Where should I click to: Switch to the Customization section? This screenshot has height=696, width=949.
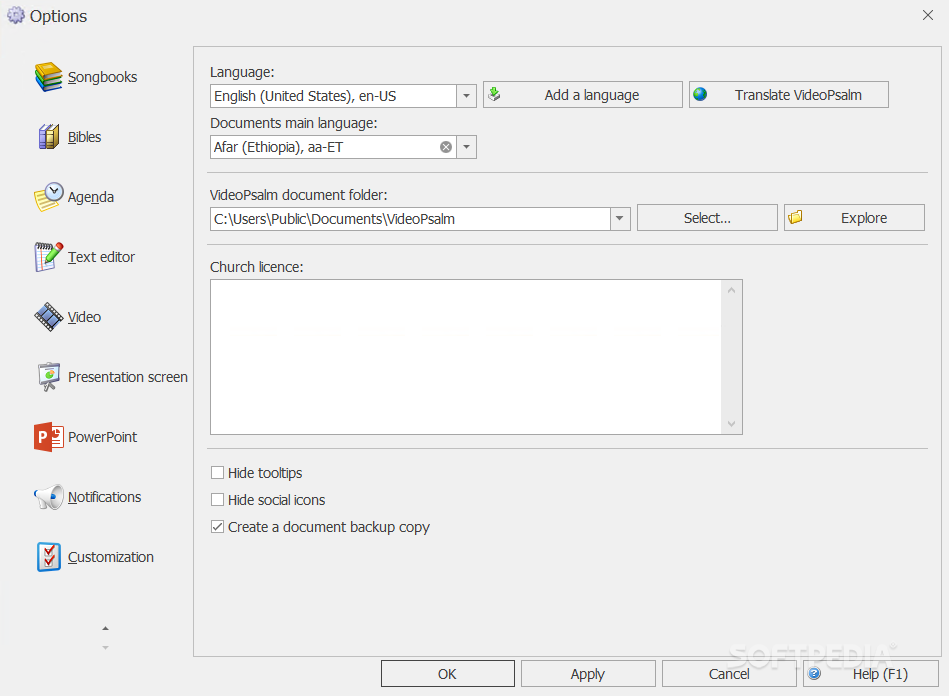click(111, 557)
